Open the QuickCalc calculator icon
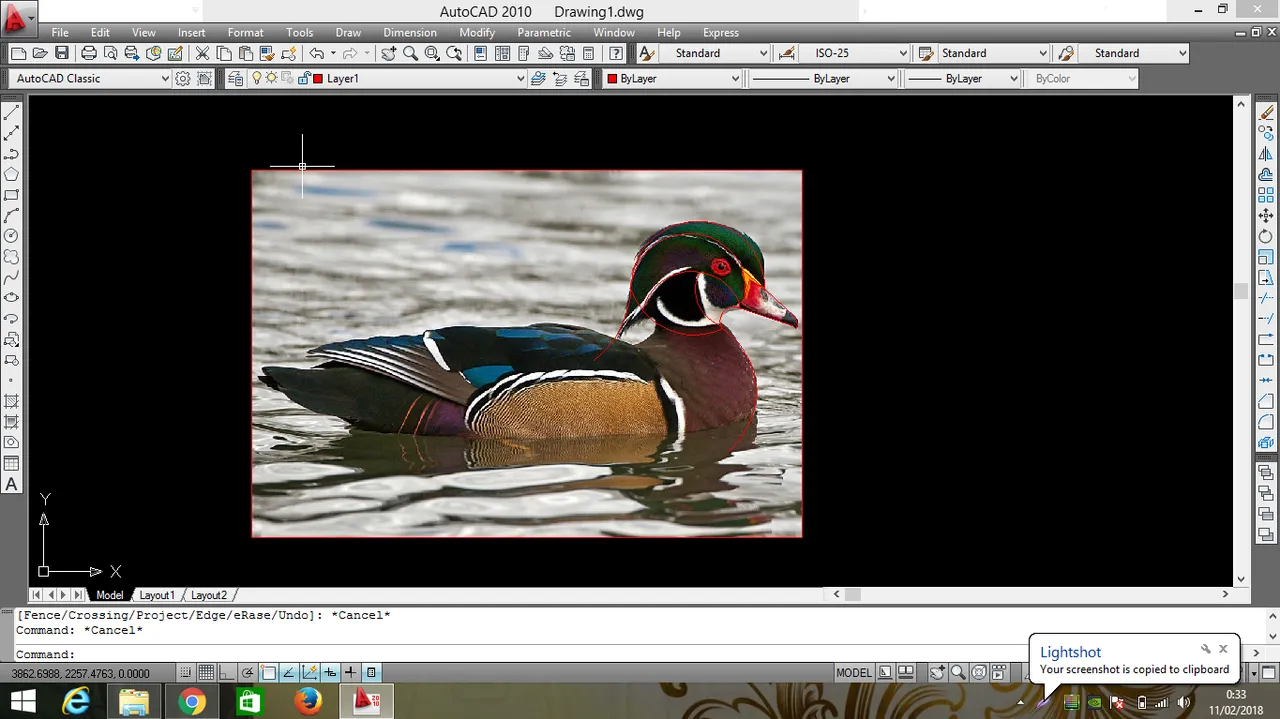Image resolution: width=1280 pixels, height=719 pixels. (589, 53)
